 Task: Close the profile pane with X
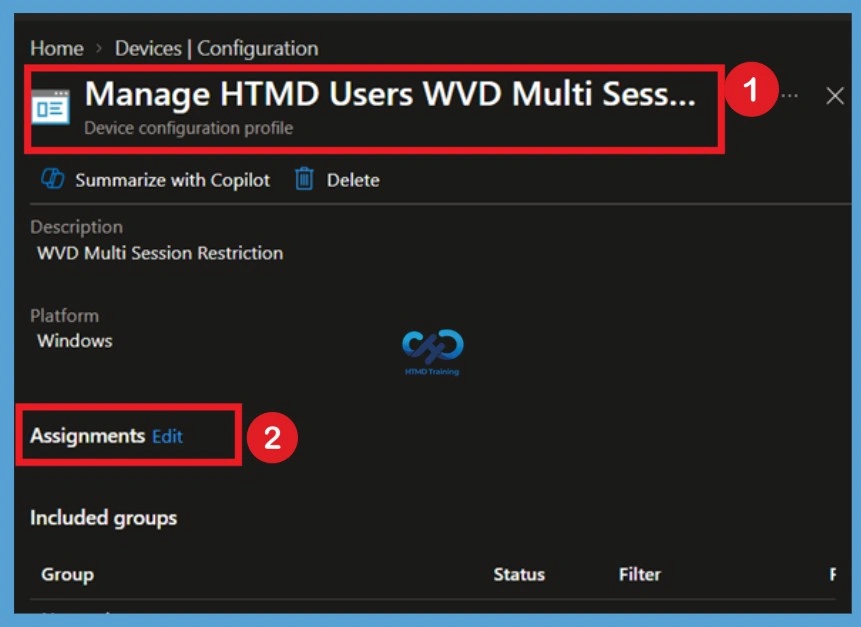click(835, 96)
